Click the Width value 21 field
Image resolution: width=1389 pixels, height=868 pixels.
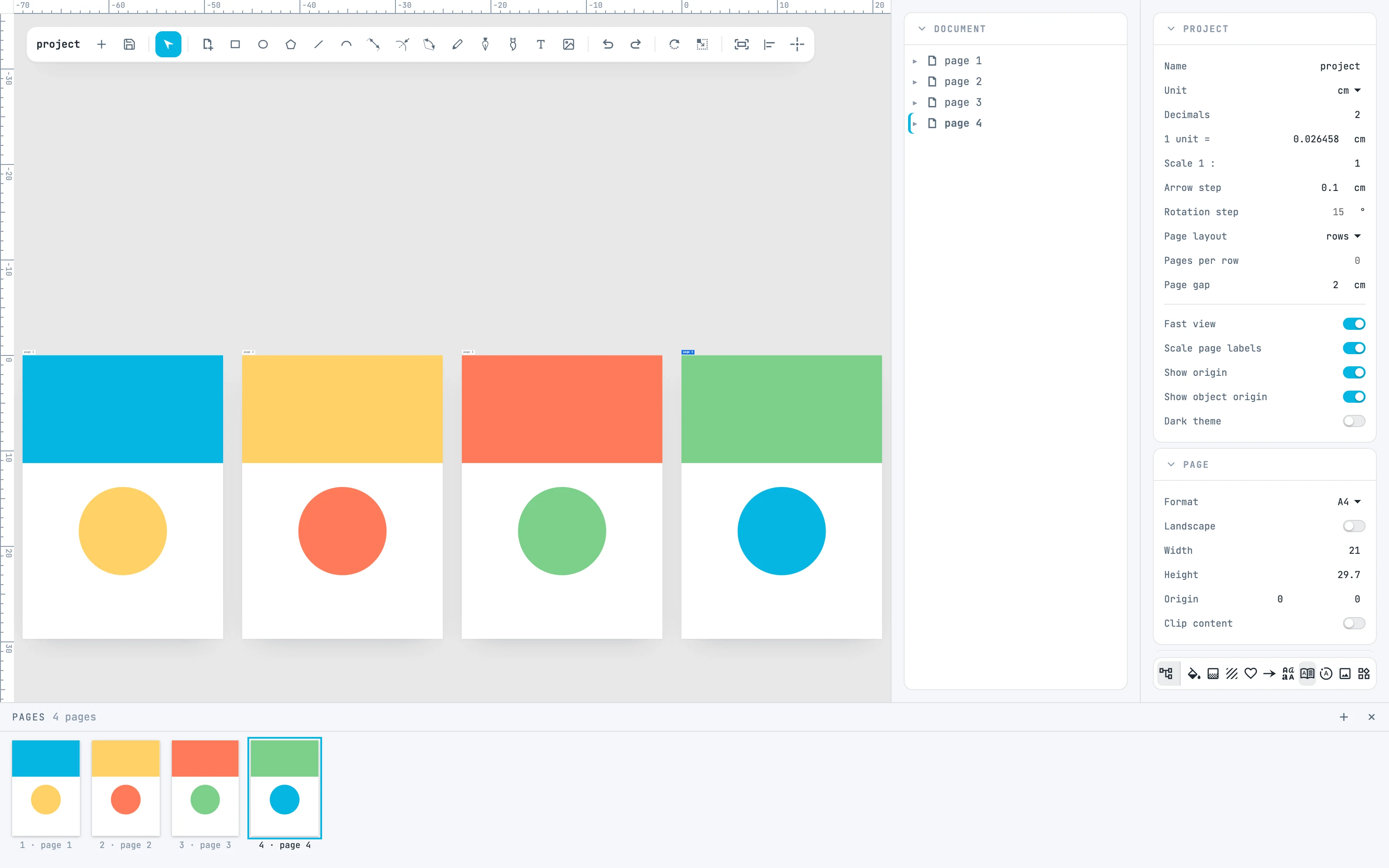coord(1354,551)
